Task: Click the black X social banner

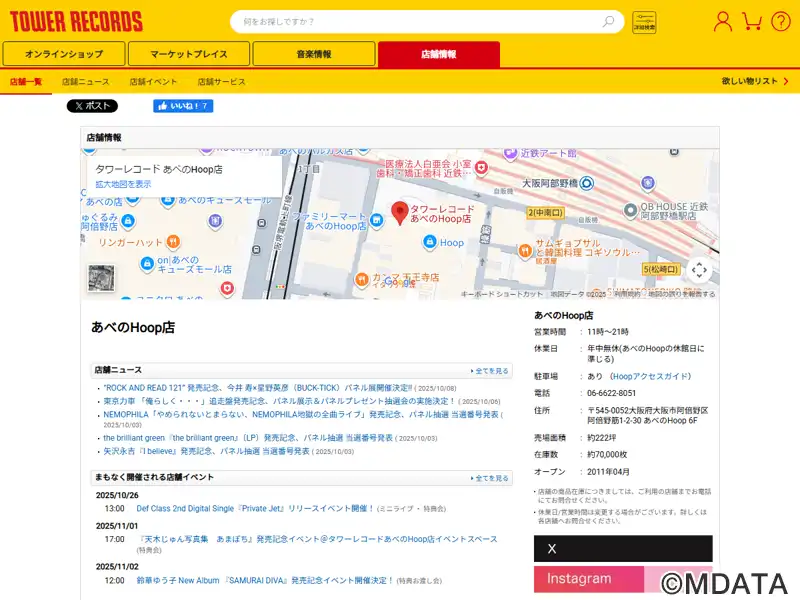Action: pyautogui.click(x=623, y=548)
